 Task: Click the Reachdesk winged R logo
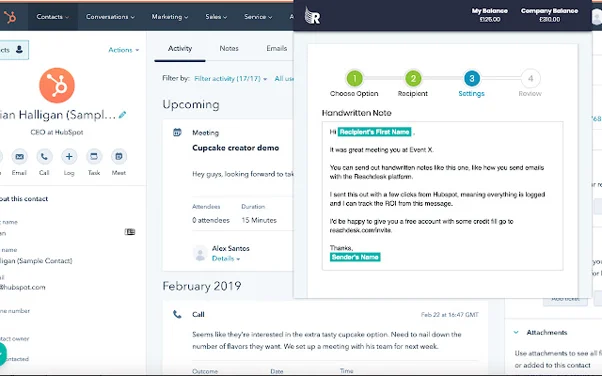313,16
